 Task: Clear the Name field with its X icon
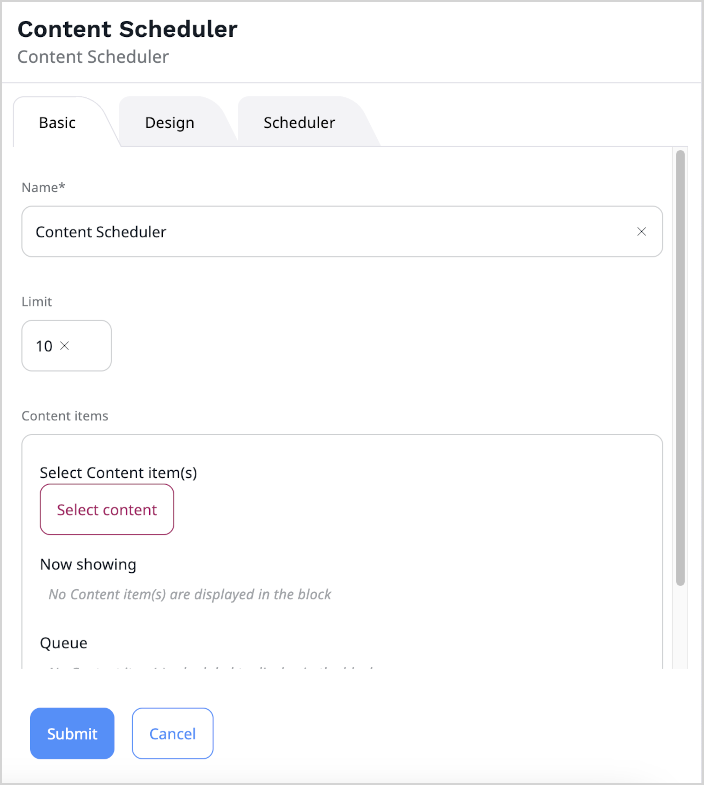point(642,232)
